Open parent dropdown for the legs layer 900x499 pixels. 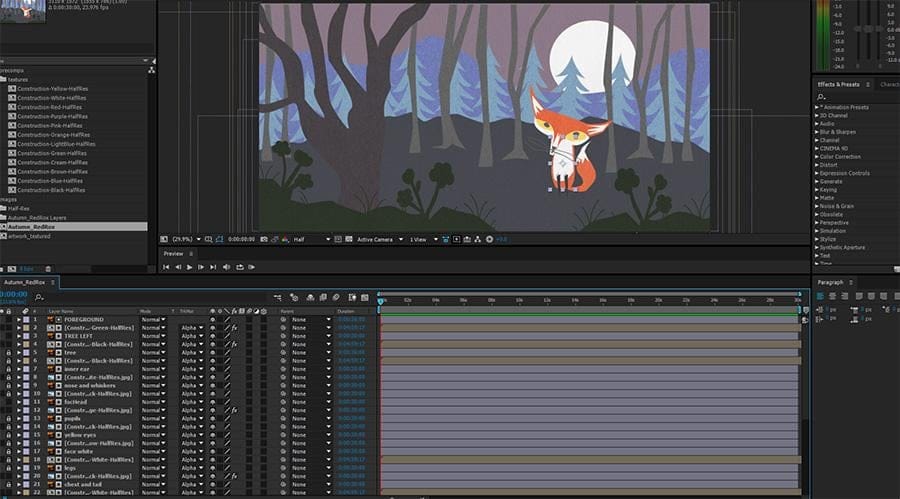(x=311, y=468)
